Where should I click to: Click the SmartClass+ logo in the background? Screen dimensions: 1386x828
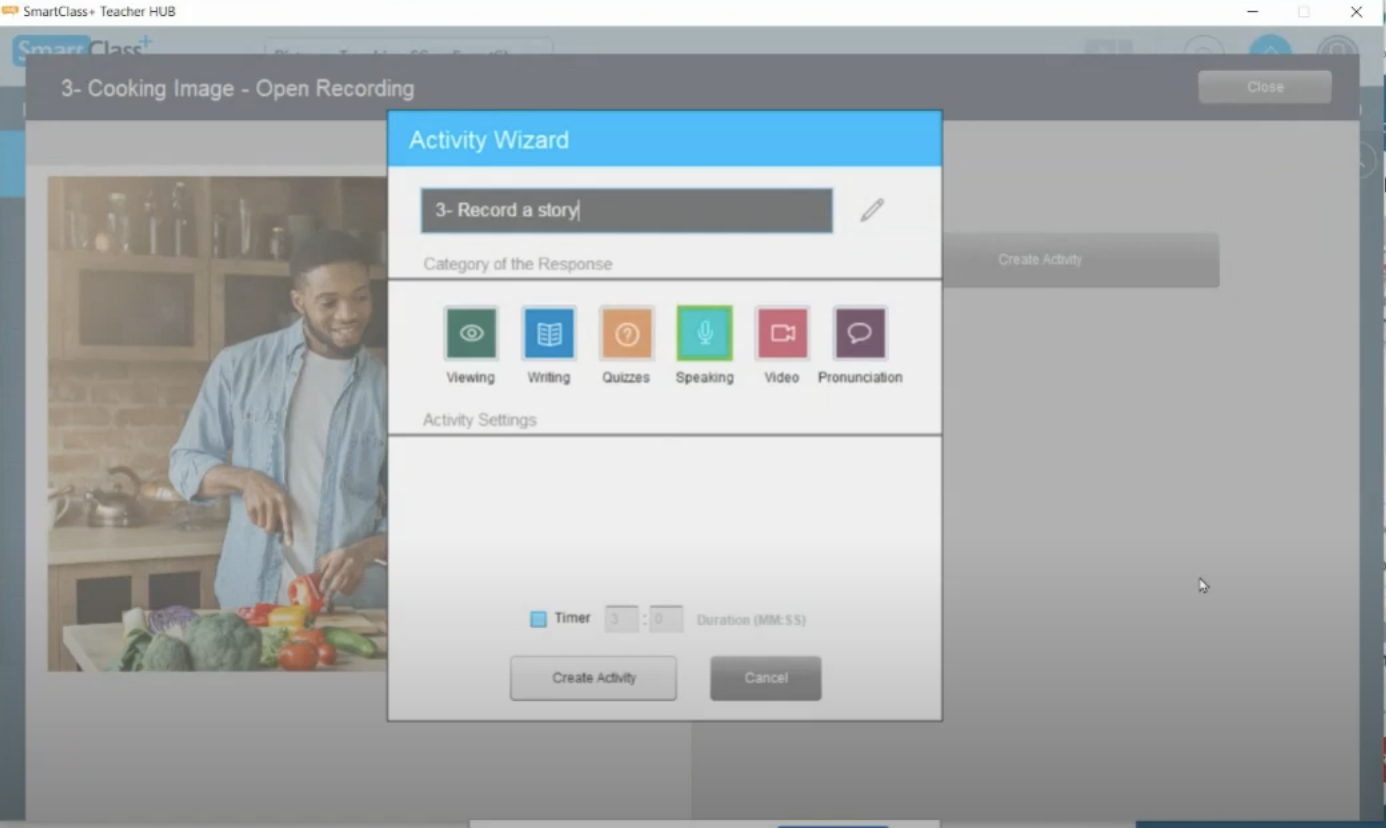pos(83,48)
